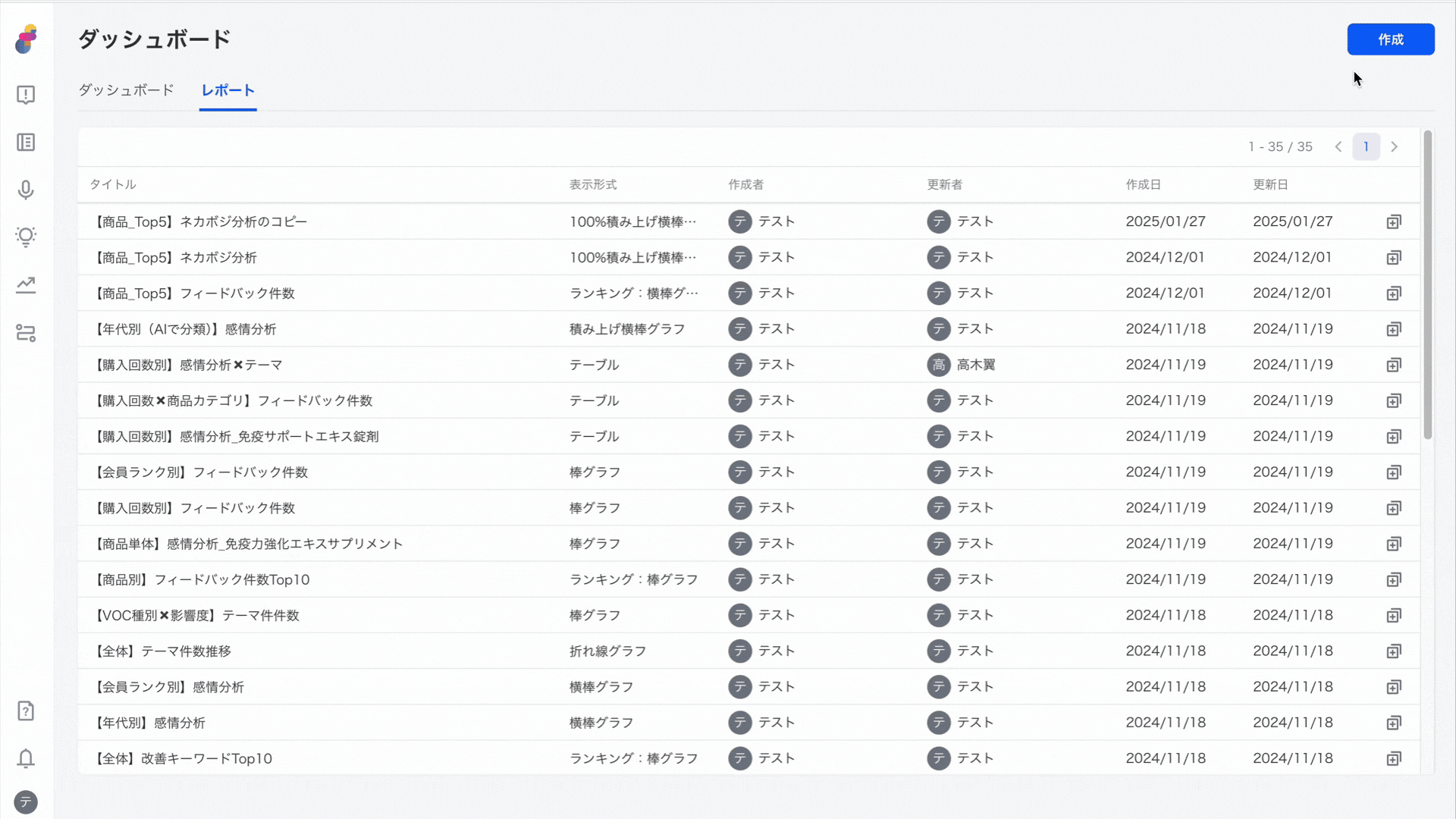Duplicate the 【全体】テーマ件数推移 report
Screen dimensions: 1456x819
coord(1394,651)
